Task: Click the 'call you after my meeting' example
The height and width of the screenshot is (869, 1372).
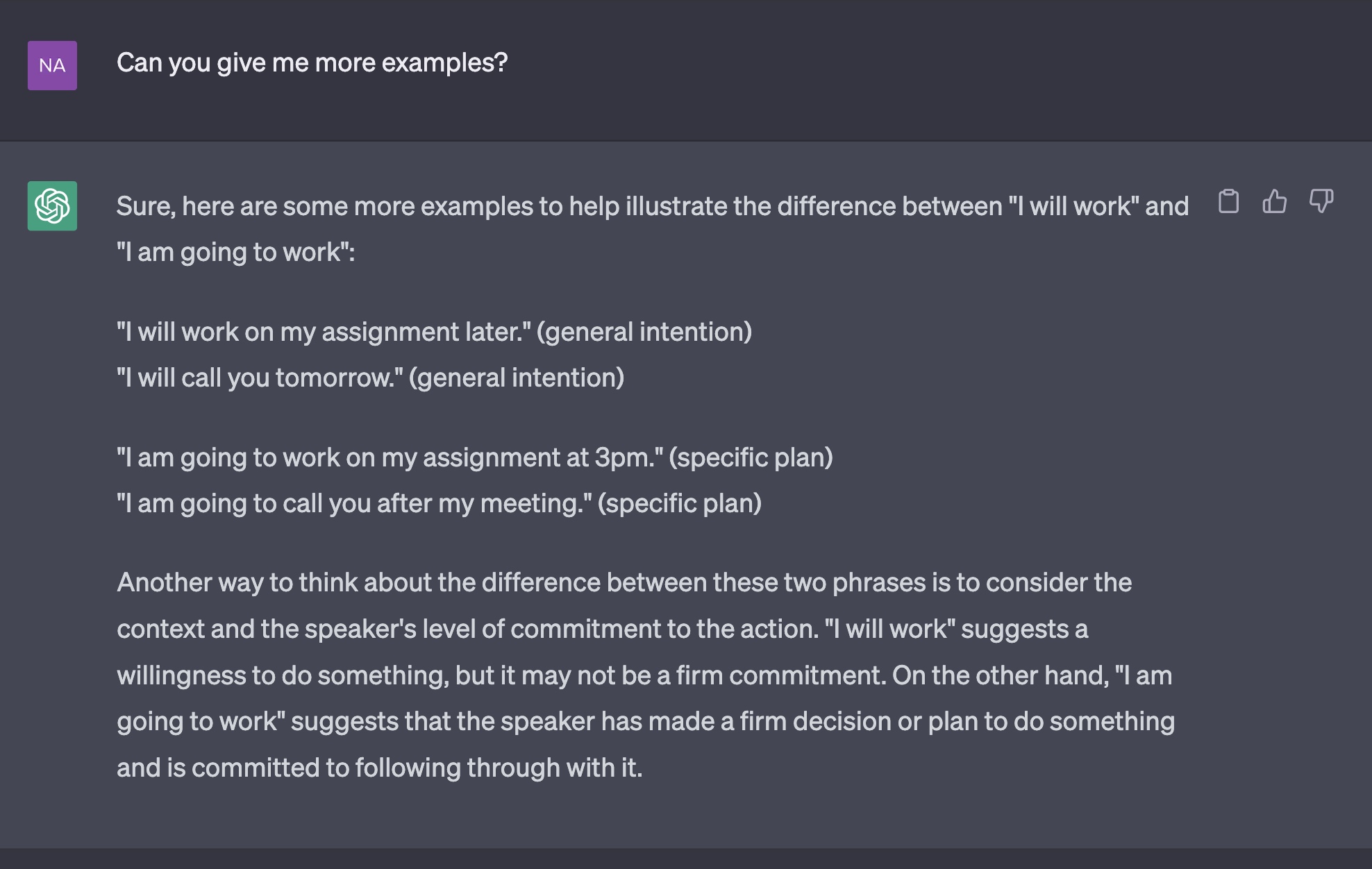Action: click(439, 503)
